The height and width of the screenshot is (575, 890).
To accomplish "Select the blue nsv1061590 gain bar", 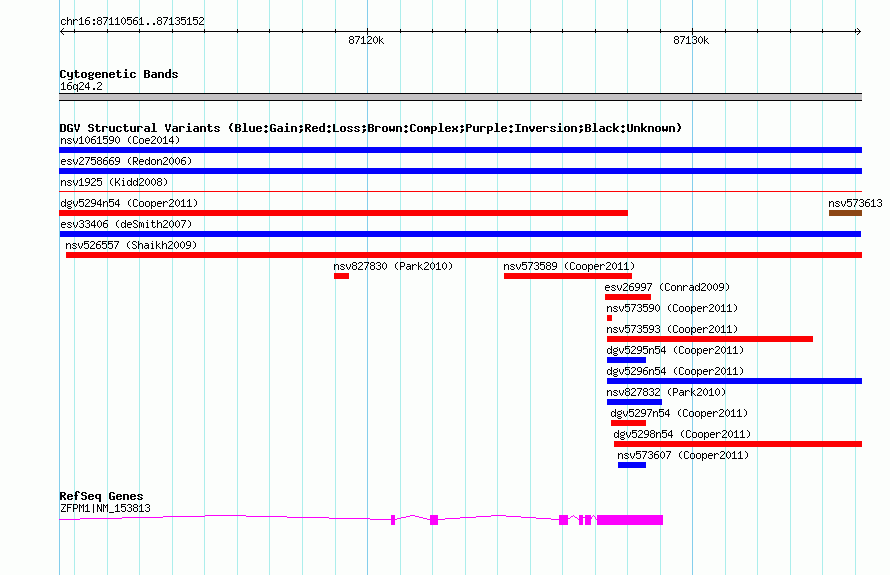I will coord(460,150).
